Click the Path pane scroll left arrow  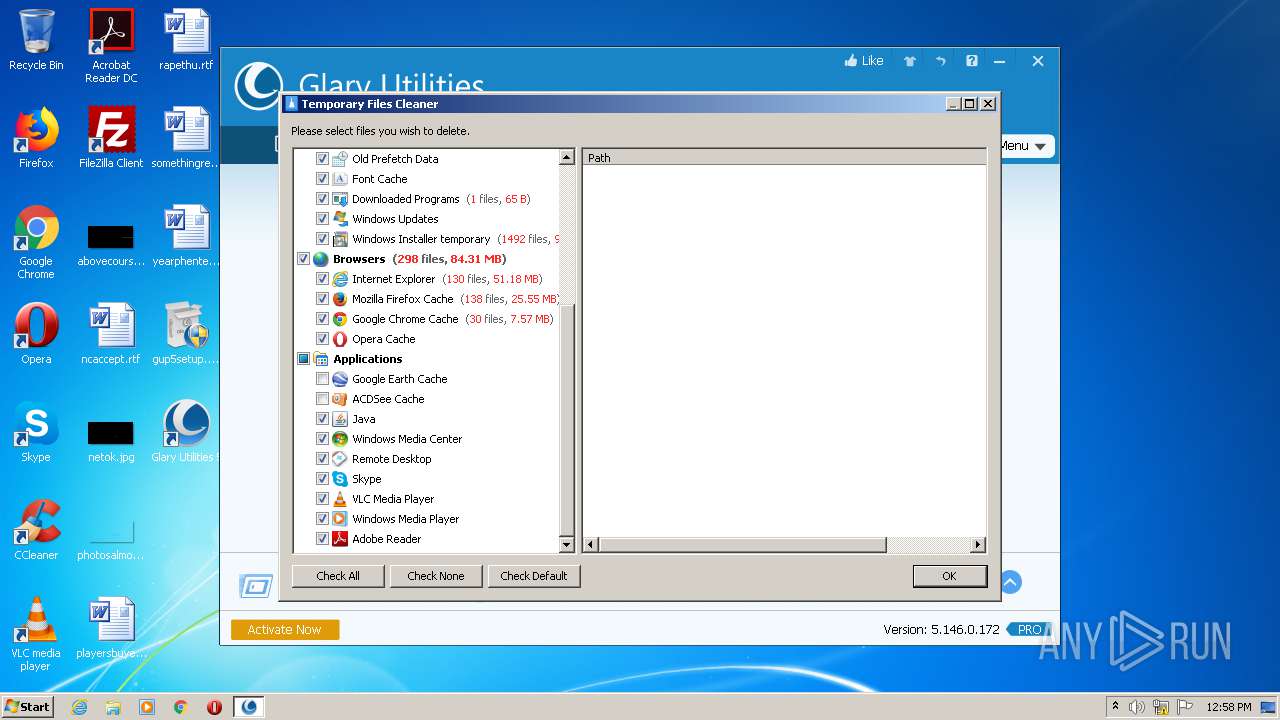(591, 545)
